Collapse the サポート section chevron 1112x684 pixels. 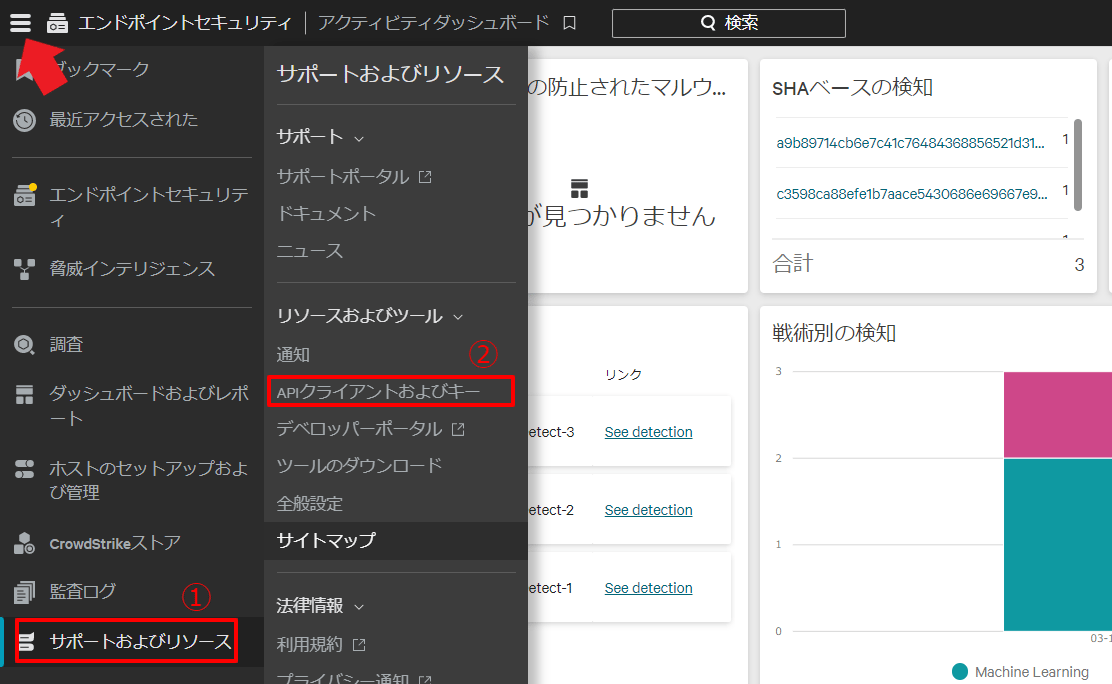[x=359, y=138]
